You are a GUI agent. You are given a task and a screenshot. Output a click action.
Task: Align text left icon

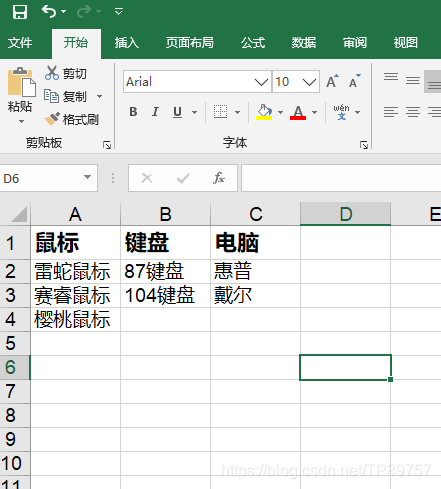click(391, 112)
